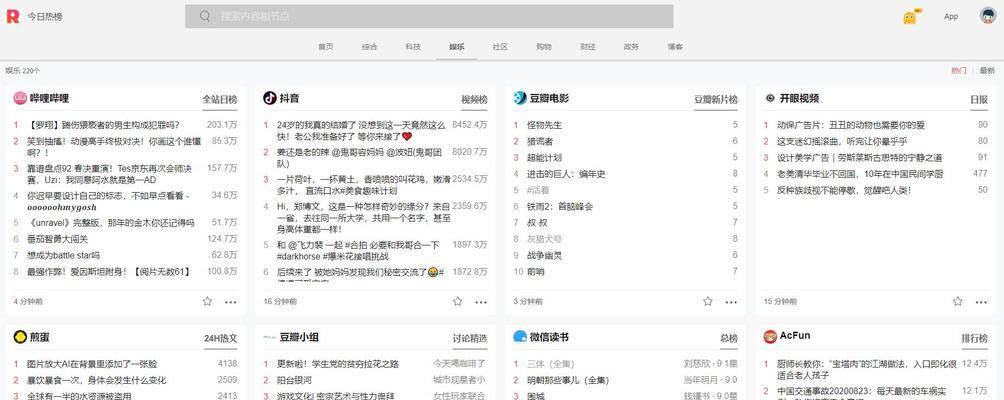Image resolution: width=1004 pixels, height=400 pixels.
Task: Open the 全站日榜 list selector
Action: (220, 99)
